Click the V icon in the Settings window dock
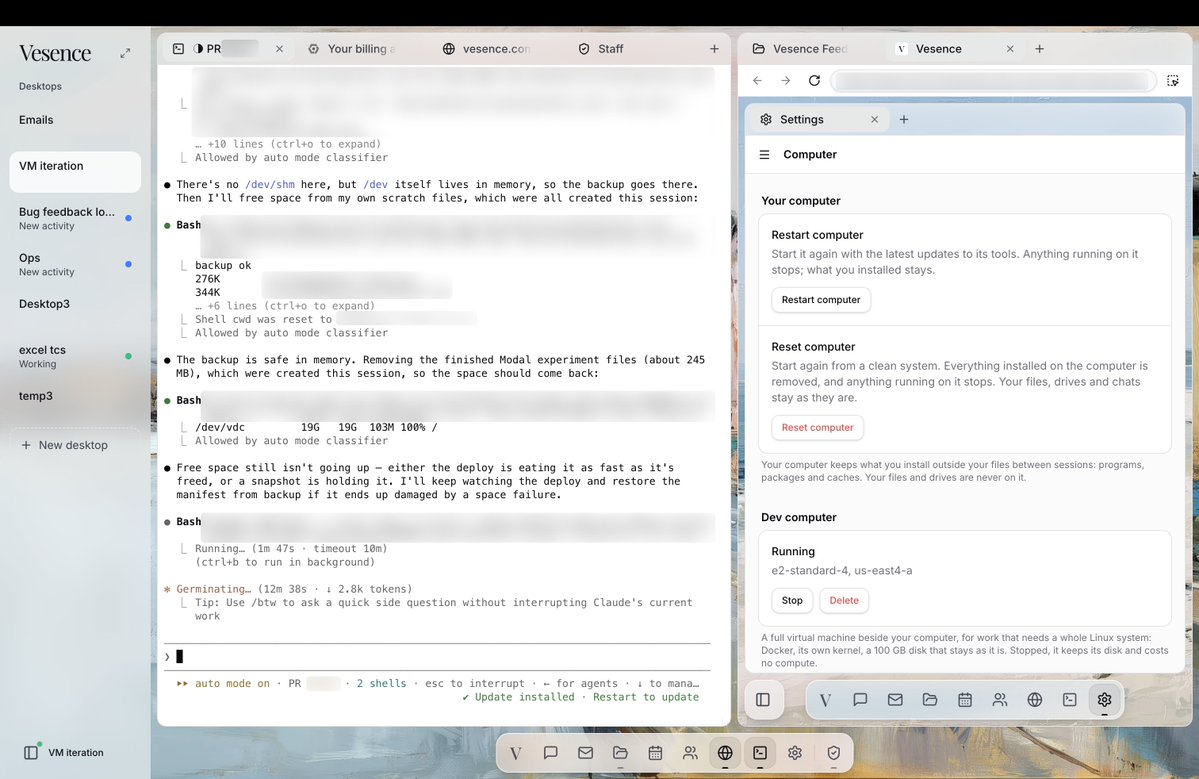Viewport: 1199px width, 779px height. click(825, 699)
